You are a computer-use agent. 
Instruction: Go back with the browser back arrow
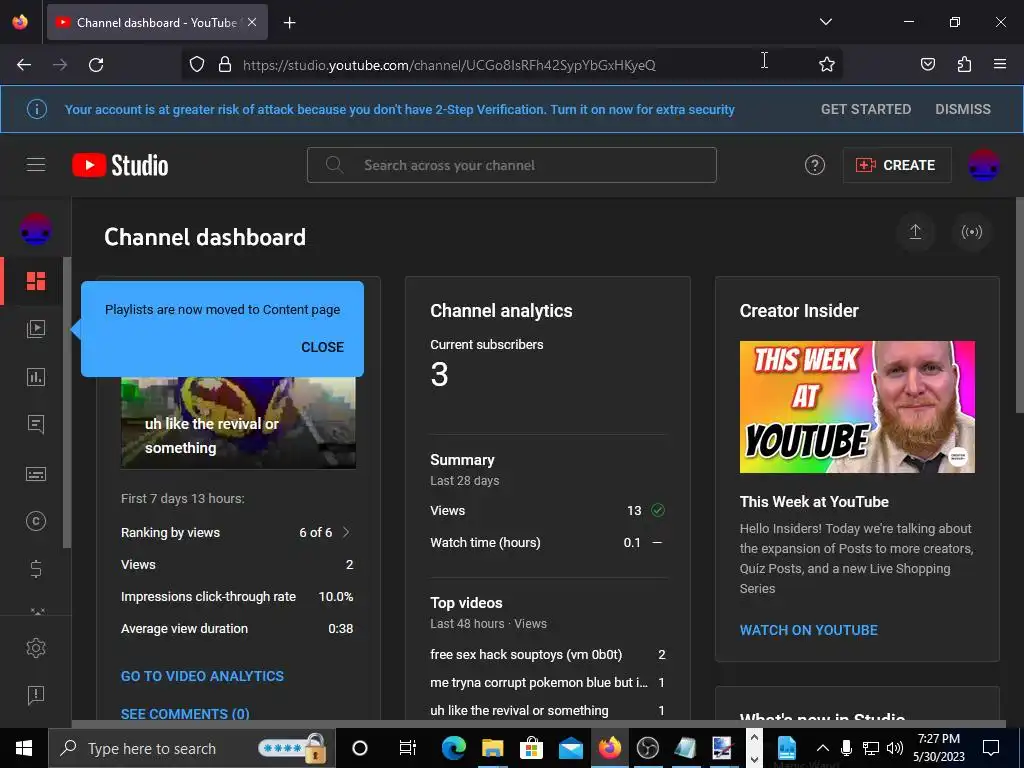pos(24,65)
